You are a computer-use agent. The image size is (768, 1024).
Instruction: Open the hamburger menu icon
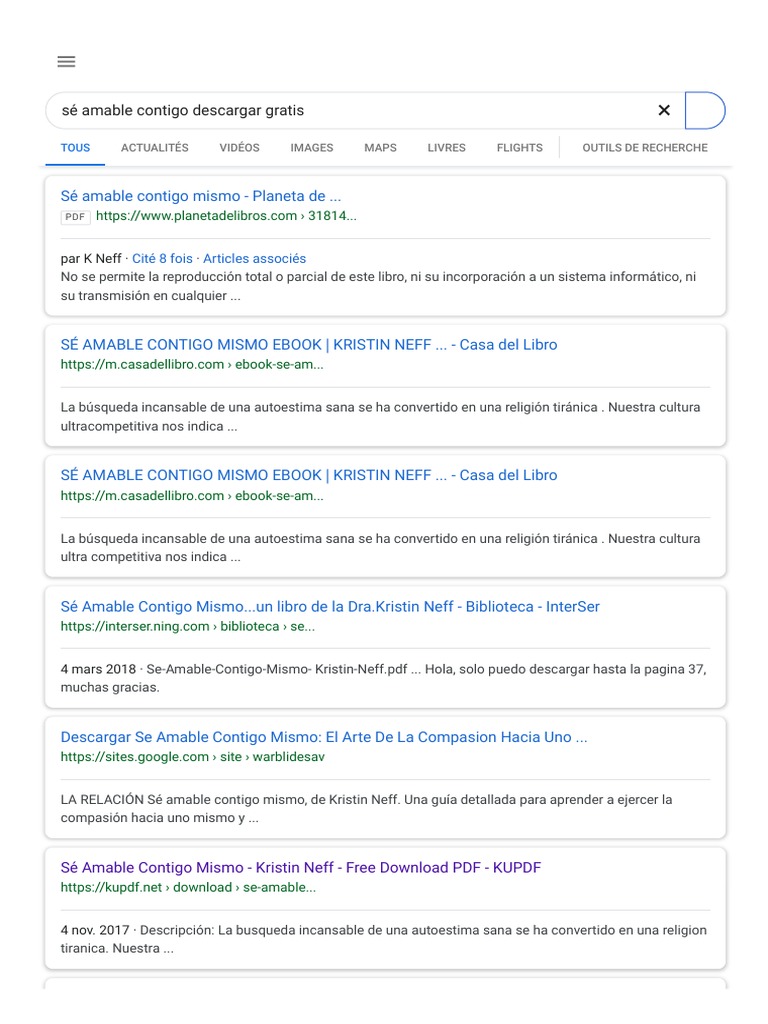pyautogui.click(x=66, y=62)
